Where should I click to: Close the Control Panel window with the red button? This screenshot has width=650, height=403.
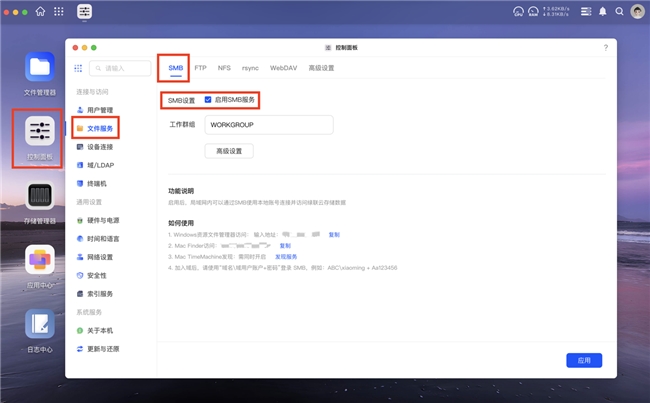pos(75,48)
